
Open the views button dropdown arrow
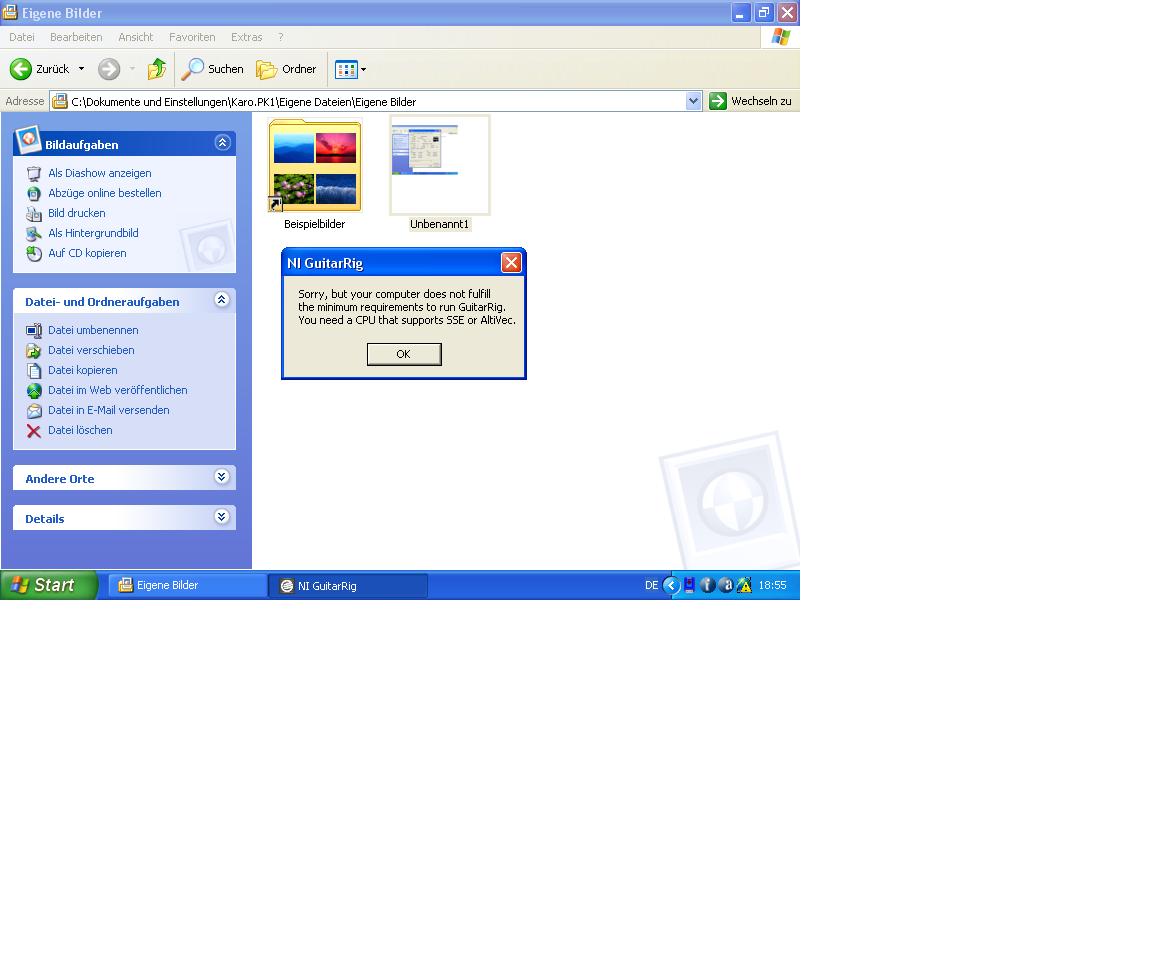(363, 70)
